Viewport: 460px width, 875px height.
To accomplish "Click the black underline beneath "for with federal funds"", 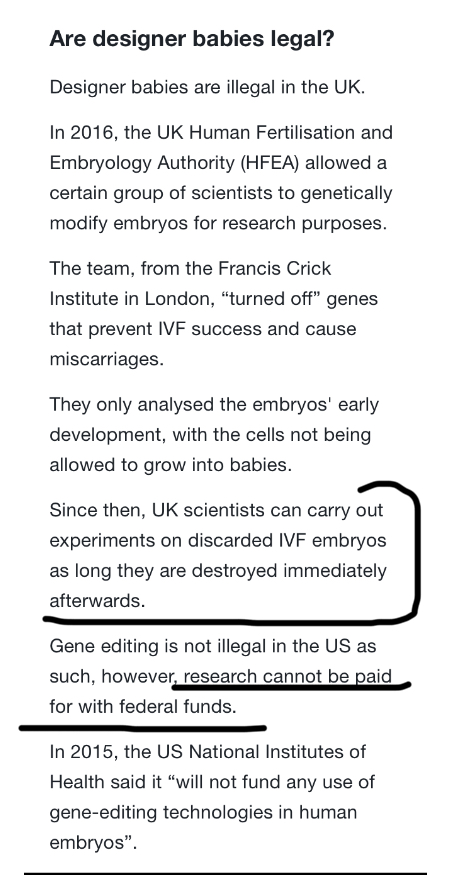I will coord(143,727).
